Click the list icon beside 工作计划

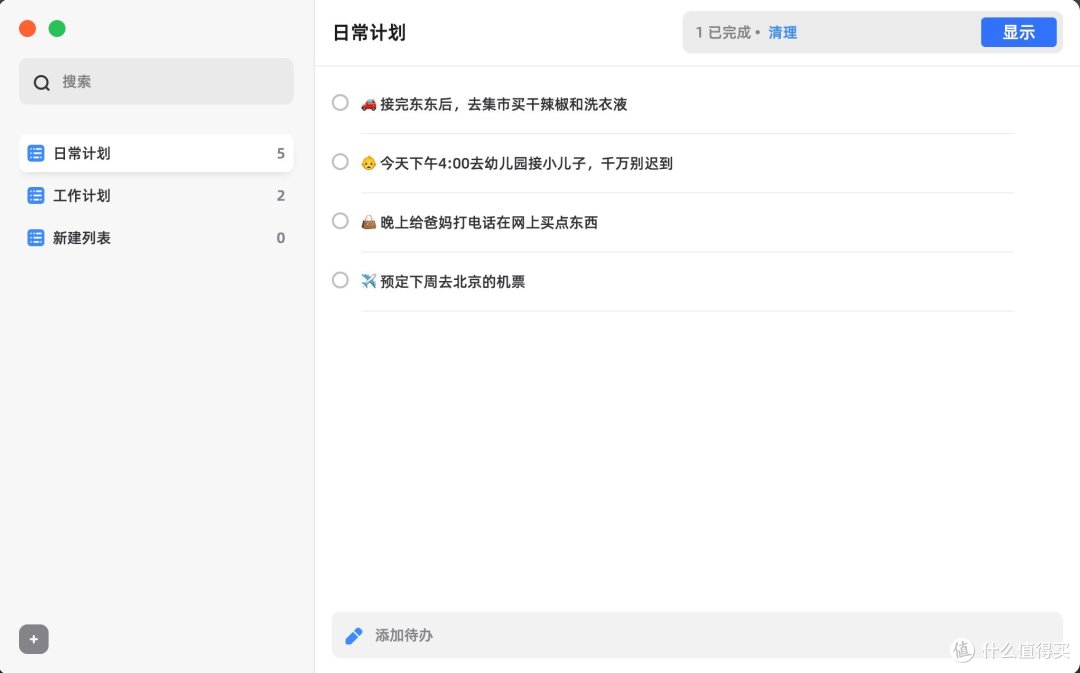tap(36, 196)
